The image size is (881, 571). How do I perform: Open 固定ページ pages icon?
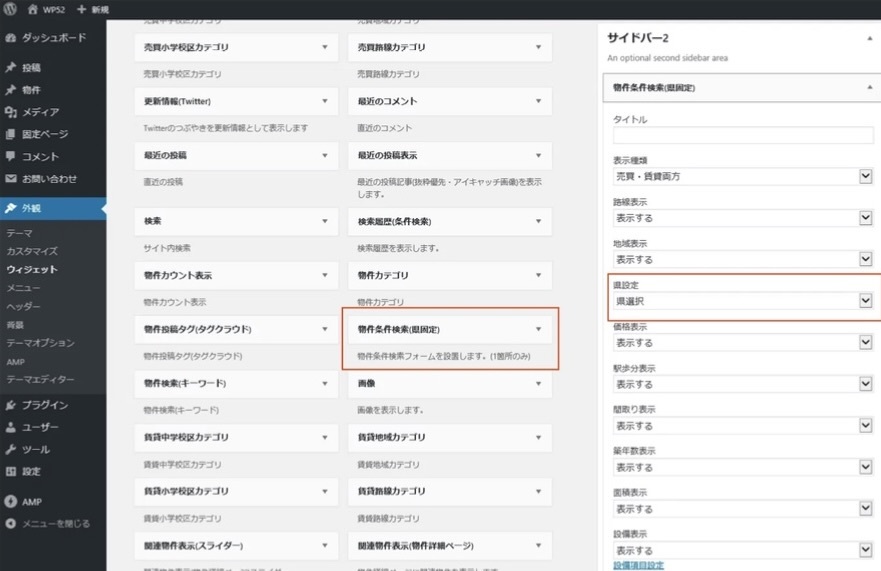click(11, 134)
